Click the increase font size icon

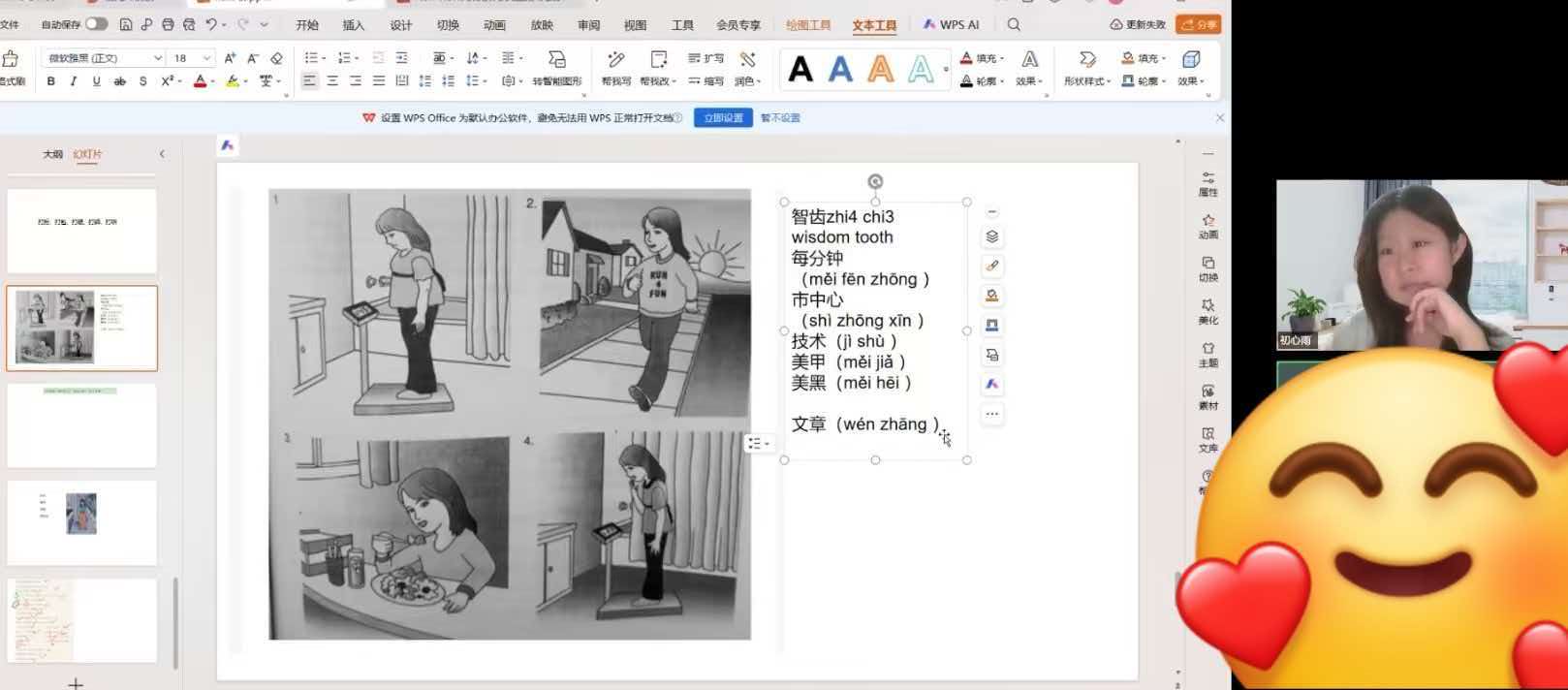pyautogui.click(x=230, y=58)
